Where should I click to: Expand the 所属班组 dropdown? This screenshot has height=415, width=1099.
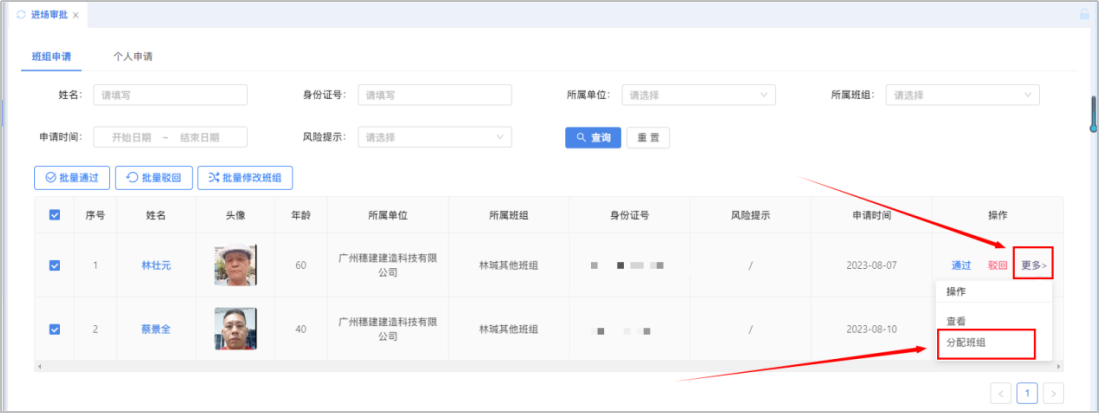[x=962, y=95]
